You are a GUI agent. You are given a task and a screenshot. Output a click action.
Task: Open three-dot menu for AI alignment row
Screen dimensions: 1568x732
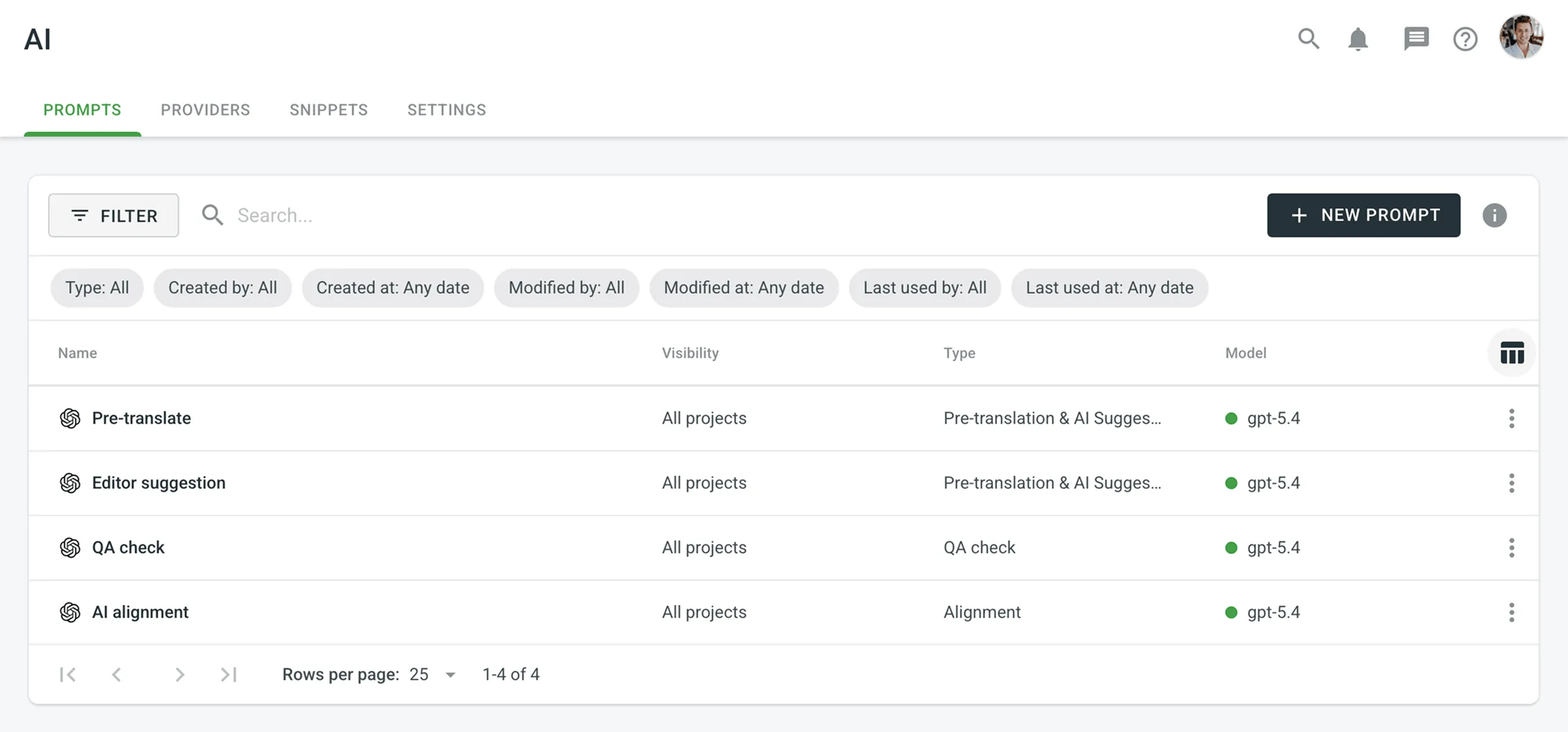(x=1511, y=612)
